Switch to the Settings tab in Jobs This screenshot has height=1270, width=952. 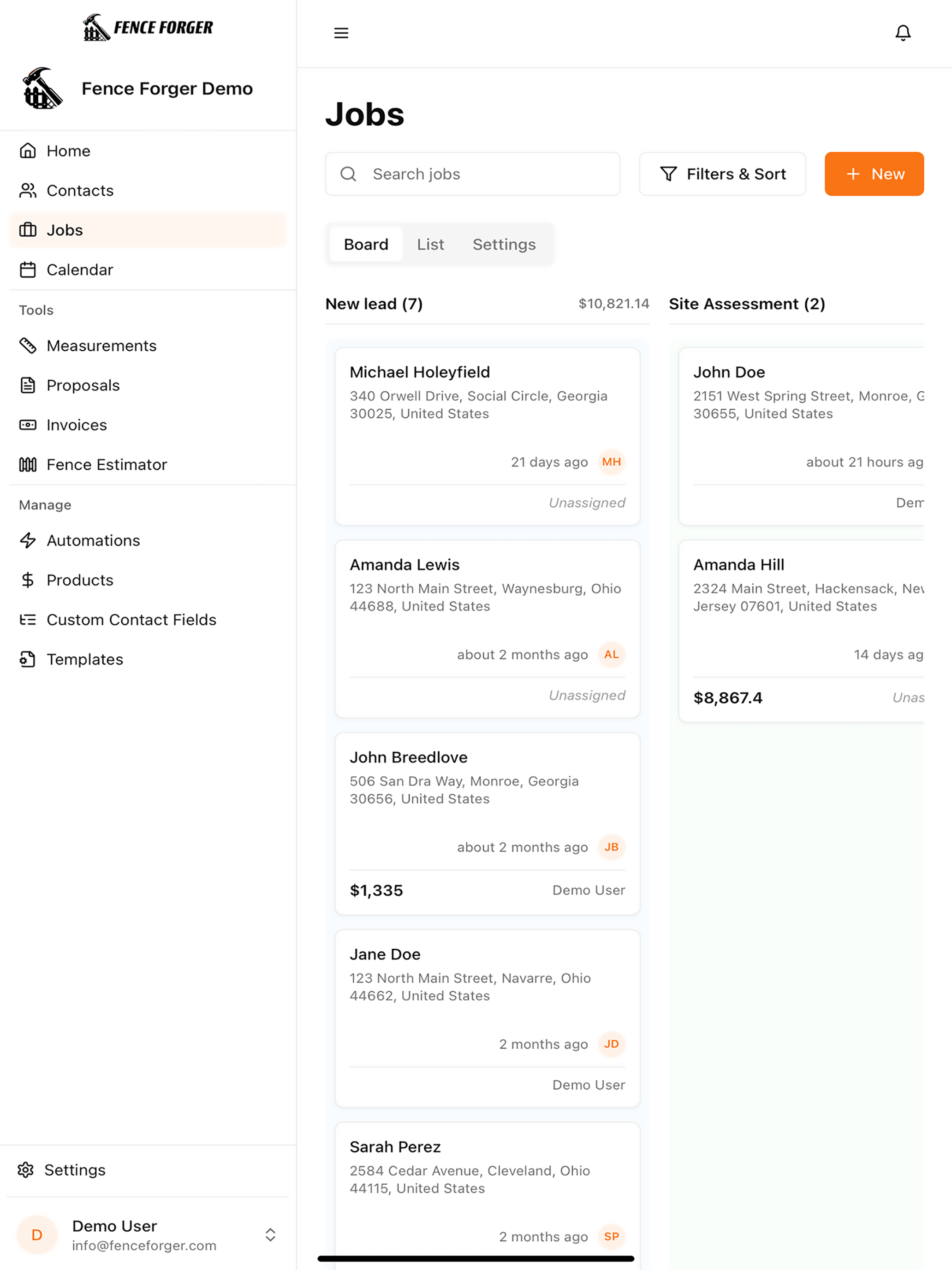click(504, 245)
